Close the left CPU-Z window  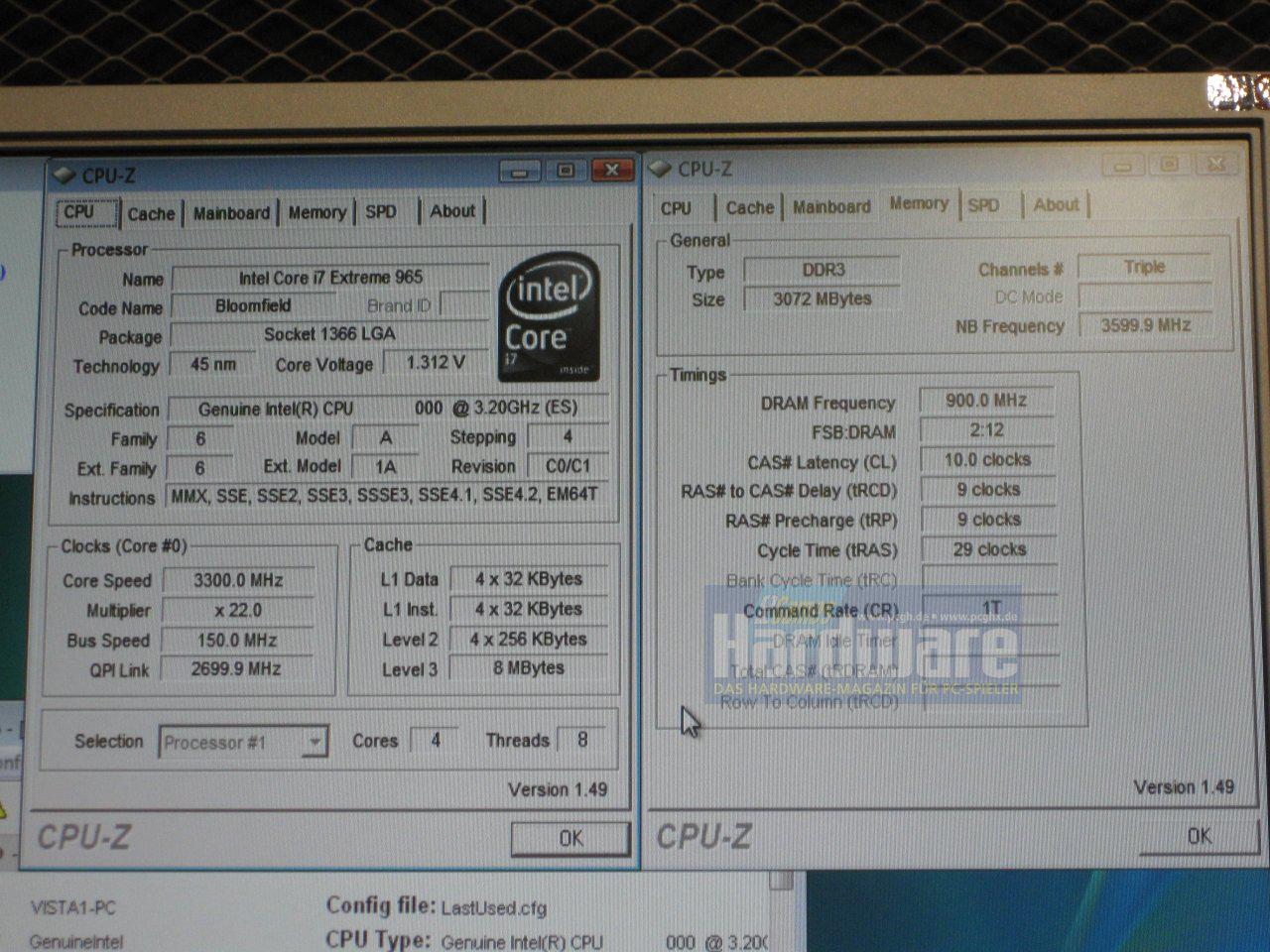pyautogui.click(x=611, y=171)
